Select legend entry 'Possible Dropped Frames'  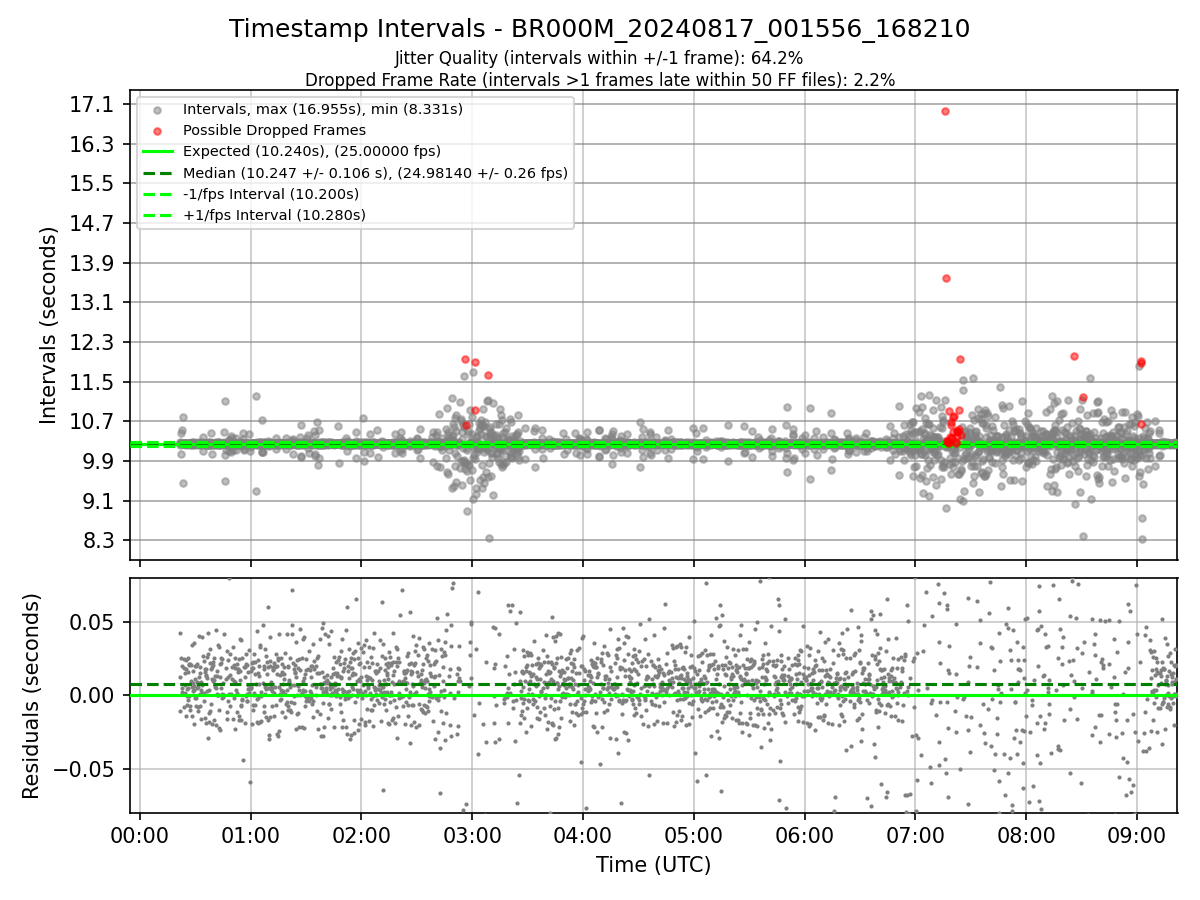[274, 130]
